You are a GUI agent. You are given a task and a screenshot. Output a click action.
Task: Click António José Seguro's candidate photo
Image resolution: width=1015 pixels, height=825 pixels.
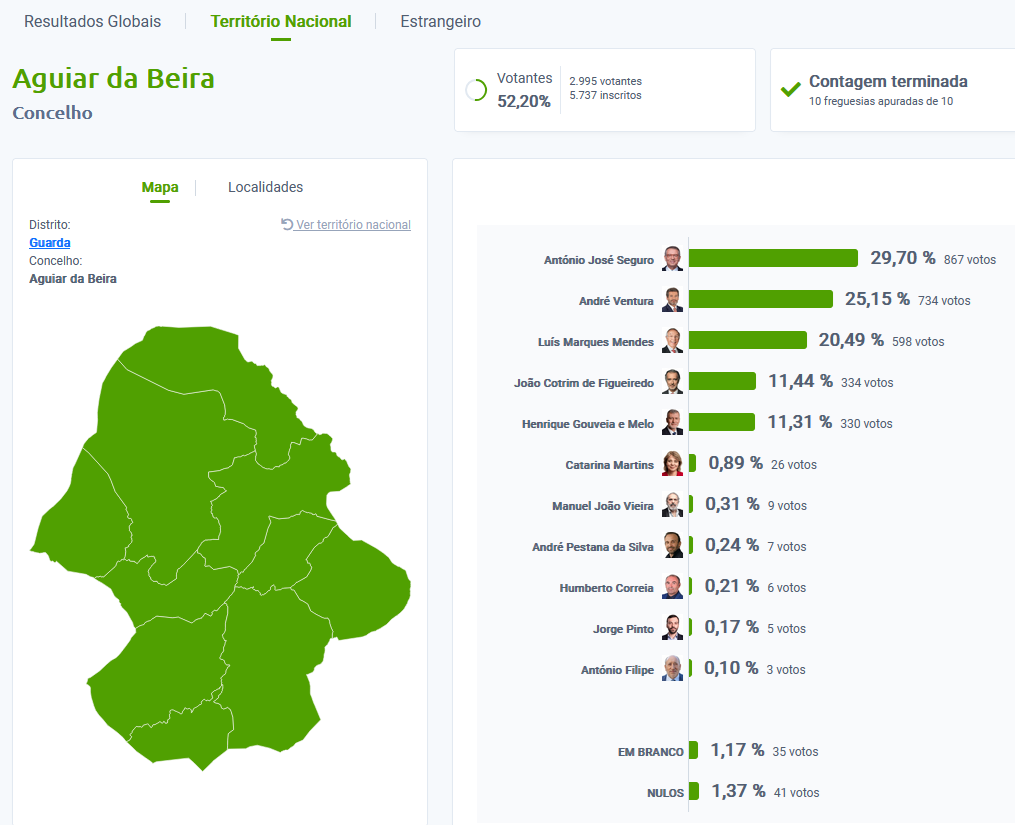tap(673, 259)
